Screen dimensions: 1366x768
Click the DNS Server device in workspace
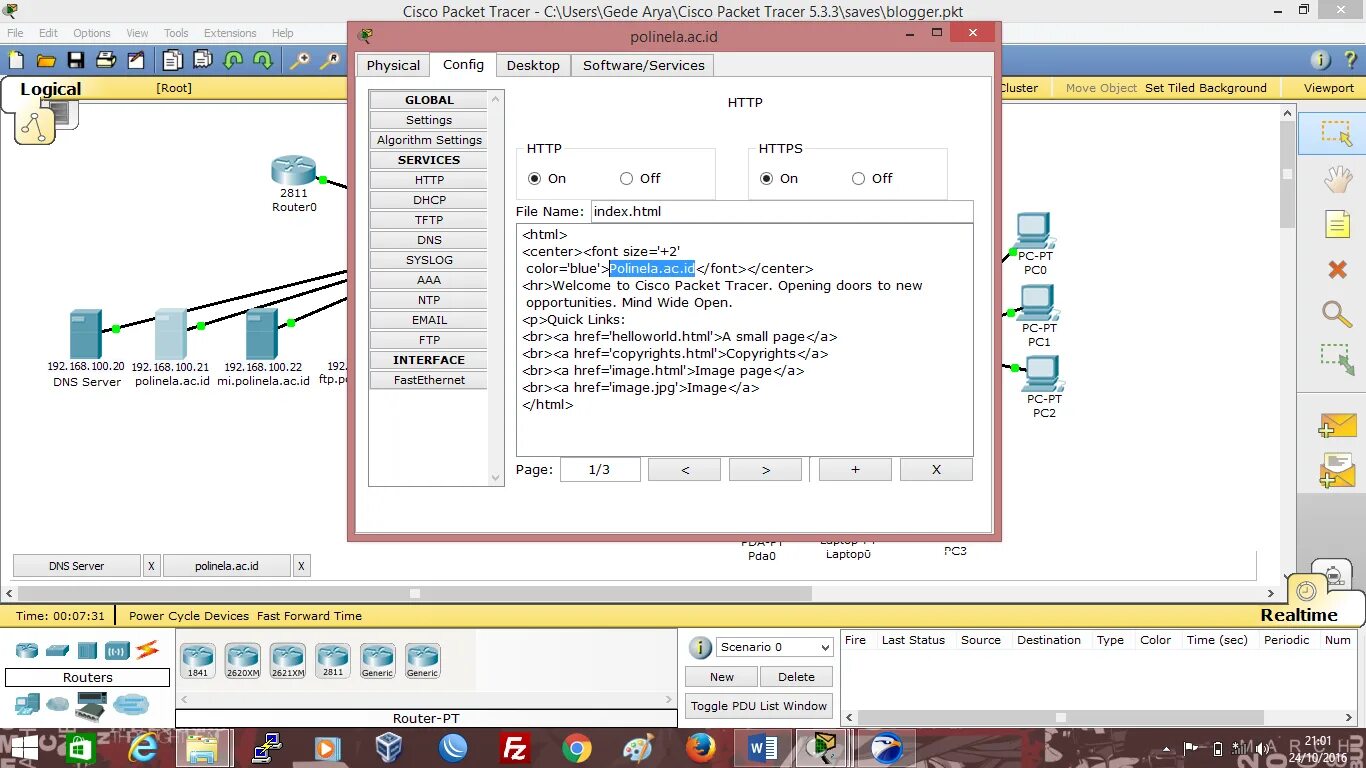pos(85,334)
